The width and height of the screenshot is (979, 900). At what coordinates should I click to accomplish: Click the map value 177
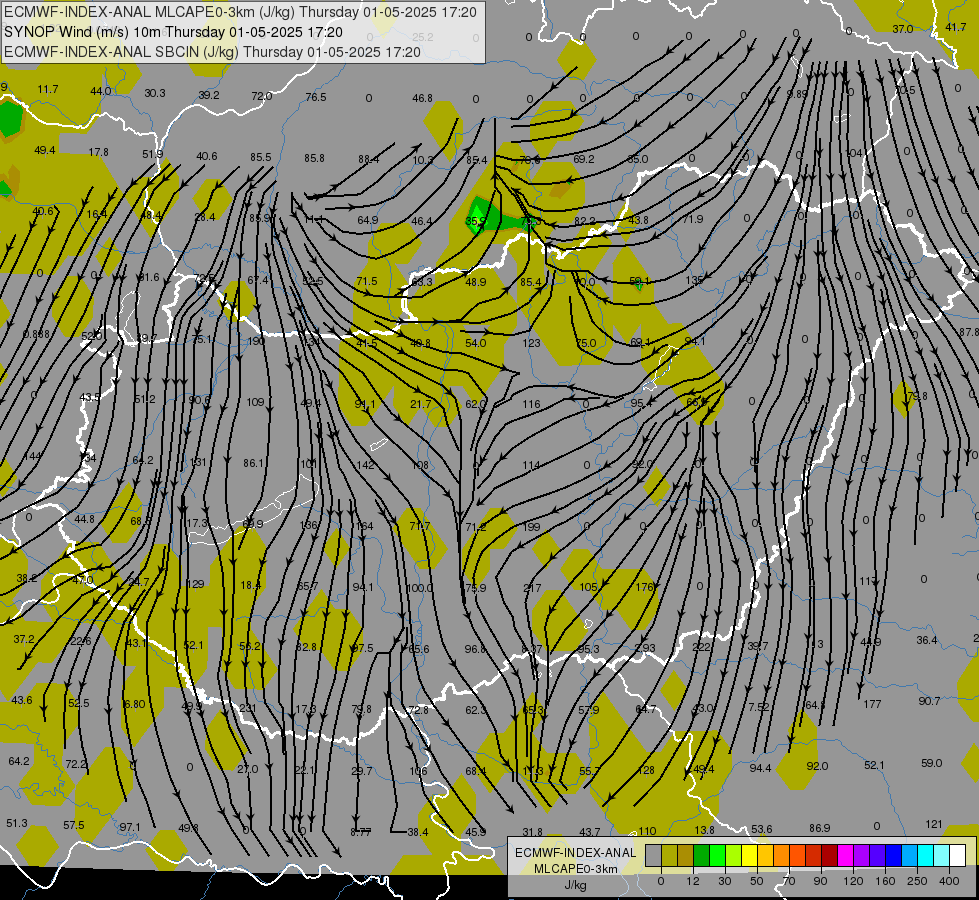tap(872, 704)
